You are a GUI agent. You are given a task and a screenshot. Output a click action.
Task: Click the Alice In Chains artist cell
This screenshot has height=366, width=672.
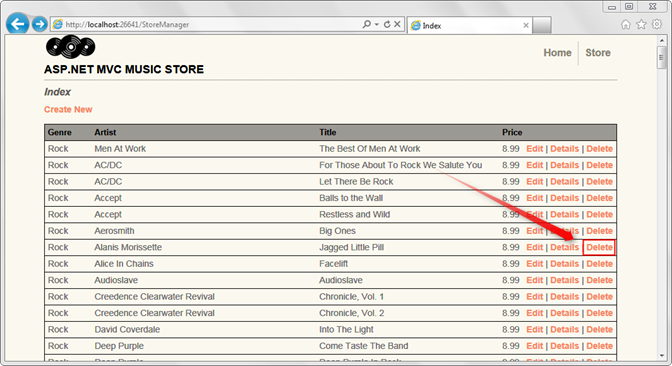(124, 264)
